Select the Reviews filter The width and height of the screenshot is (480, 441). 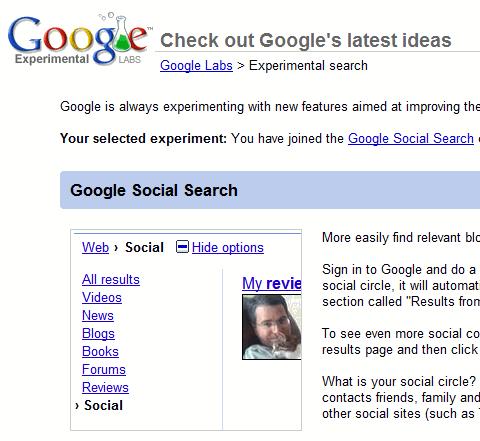(x=105, y=387)
